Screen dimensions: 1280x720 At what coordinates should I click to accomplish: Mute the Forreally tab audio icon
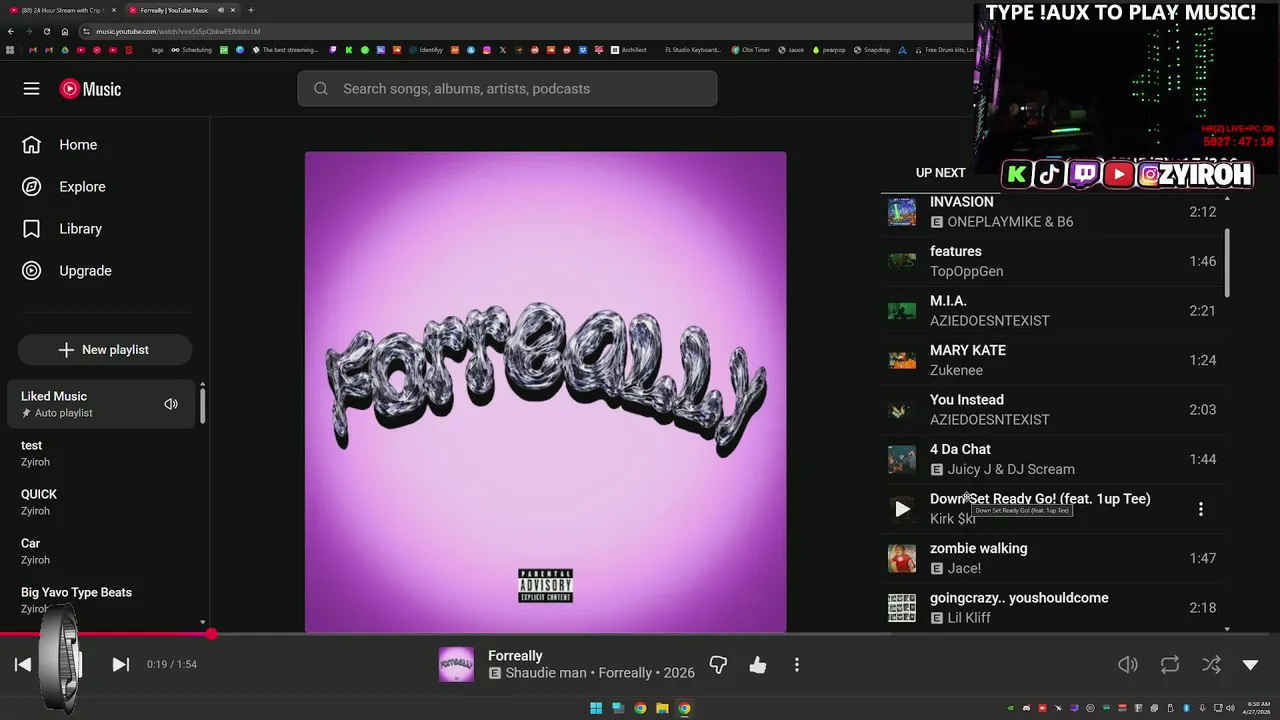point(221,10)
